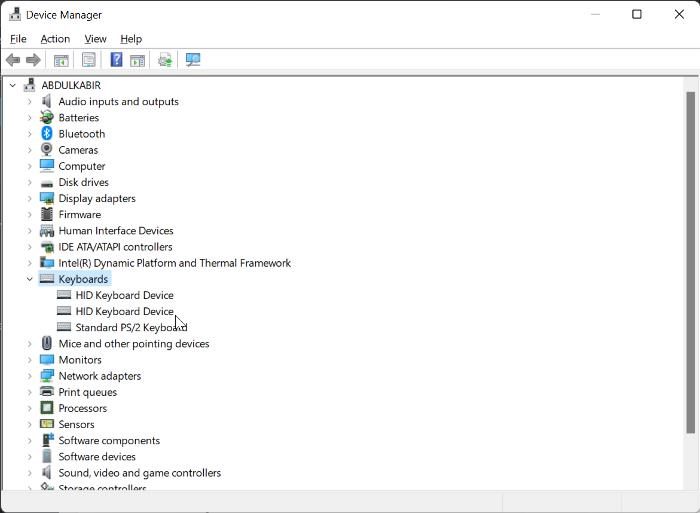
Task: Expand the Disk drives chevron
Action: point(29,182)
